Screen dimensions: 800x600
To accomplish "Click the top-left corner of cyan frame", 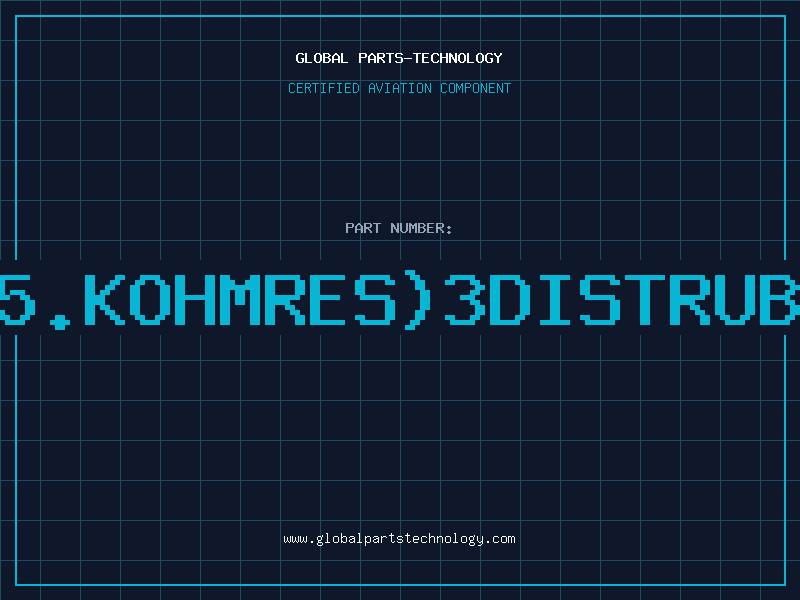I will click(x=16, y=16).
